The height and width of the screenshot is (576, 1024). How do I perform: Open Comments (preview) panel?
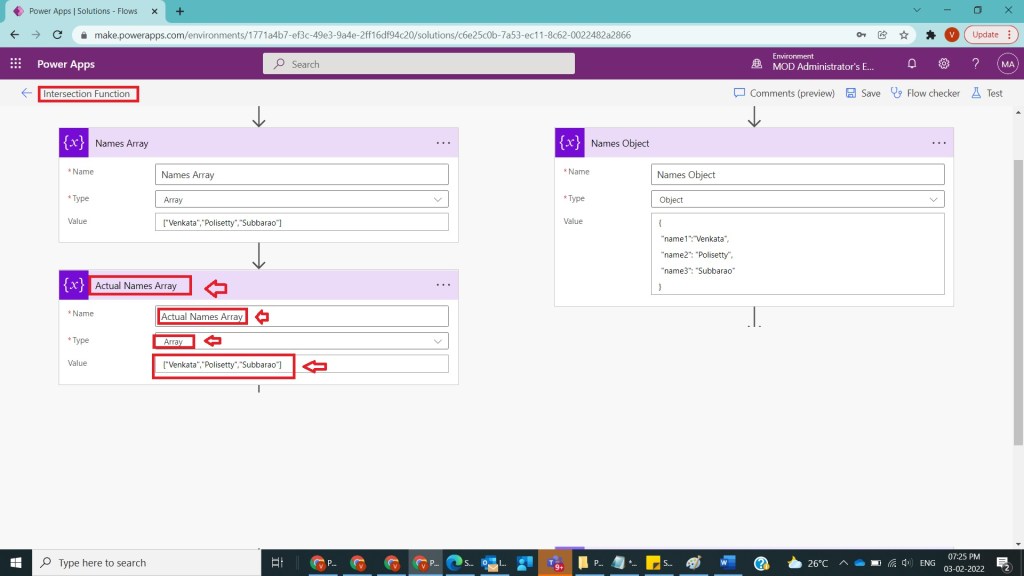tap(785, 93)
